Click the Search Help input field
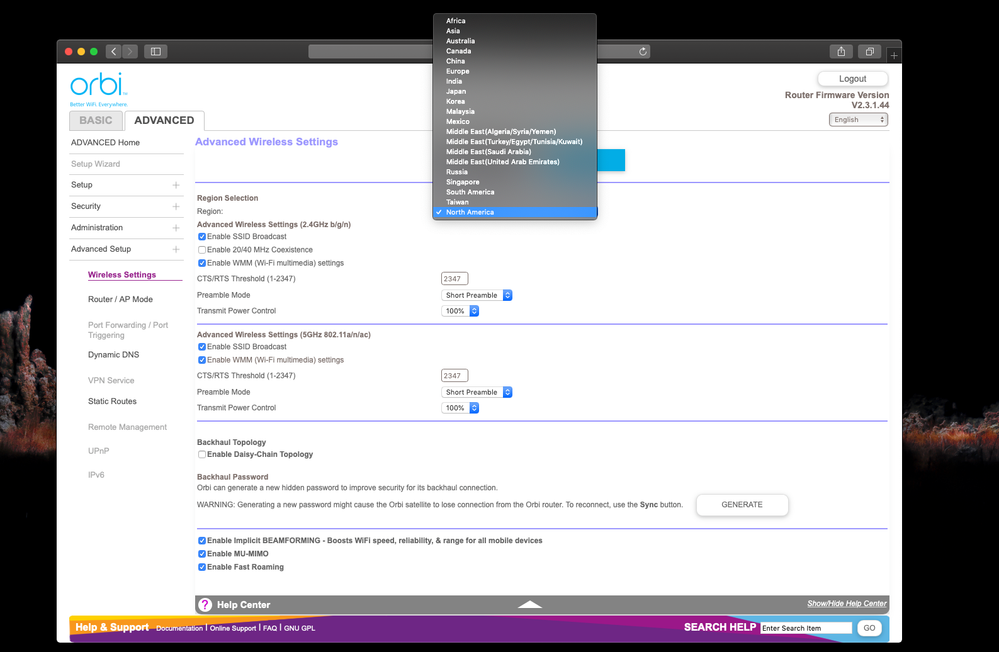Viewport: 999px width, 652px height. (x=806, y=628)
